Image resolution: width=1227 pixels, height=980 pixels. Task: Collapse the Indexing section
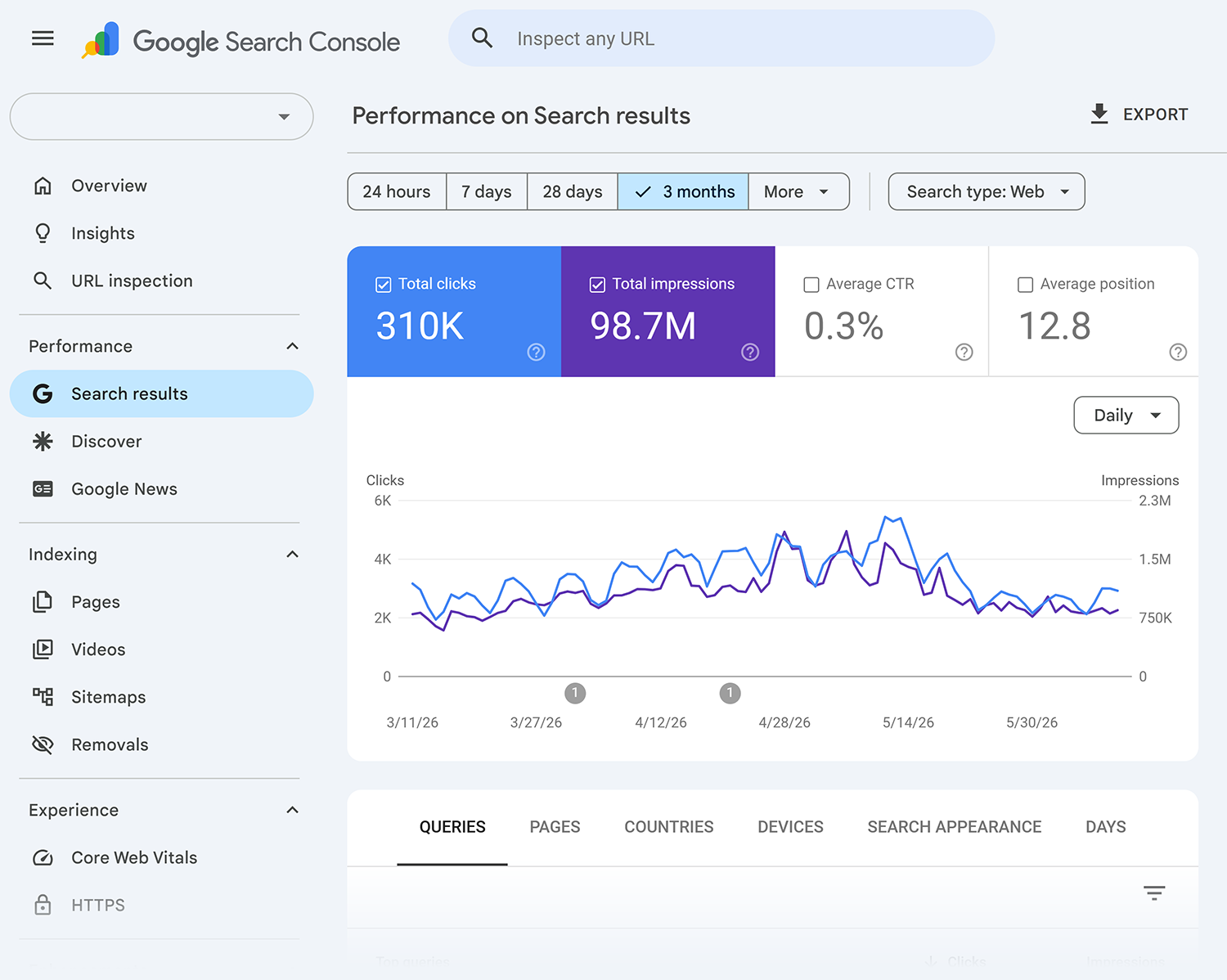click(292, 554)
